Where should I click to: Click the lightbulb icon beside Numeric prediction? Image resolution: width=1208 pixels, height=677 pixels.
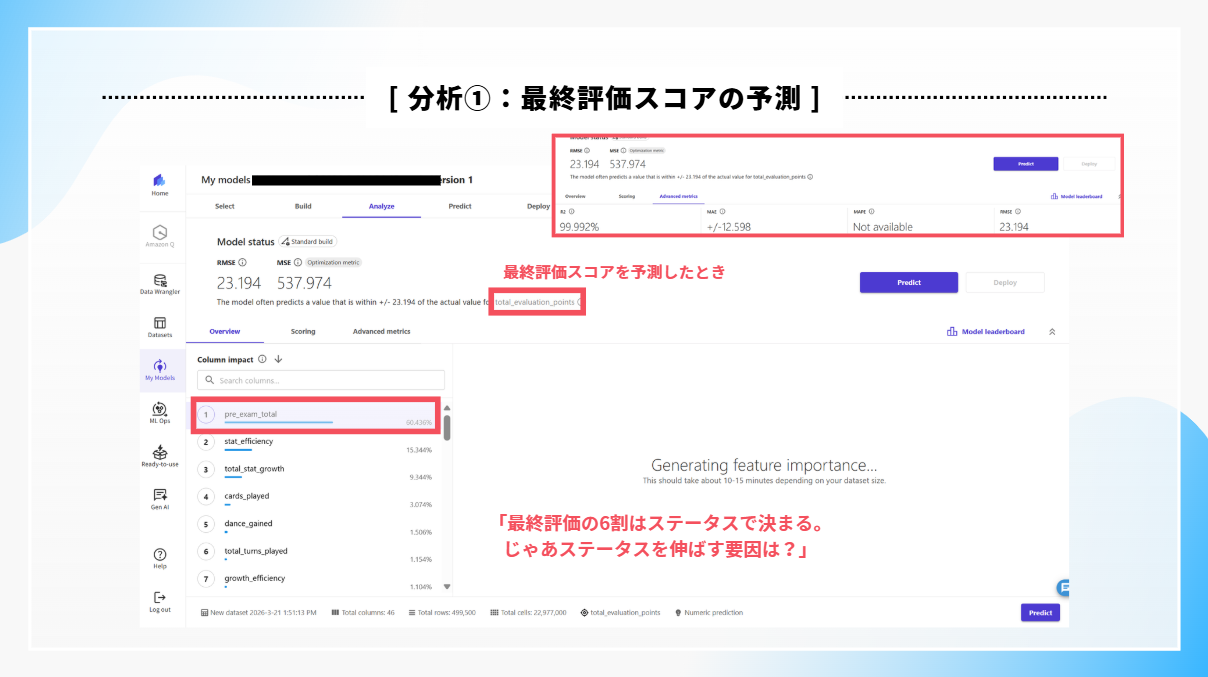point(679,612)
